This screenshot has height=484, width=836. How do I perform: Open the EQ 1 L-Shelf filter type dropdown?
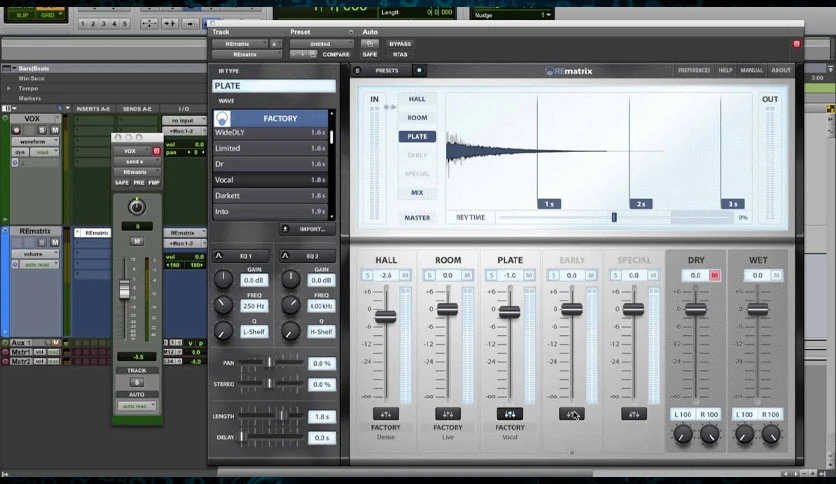[254, 332]
